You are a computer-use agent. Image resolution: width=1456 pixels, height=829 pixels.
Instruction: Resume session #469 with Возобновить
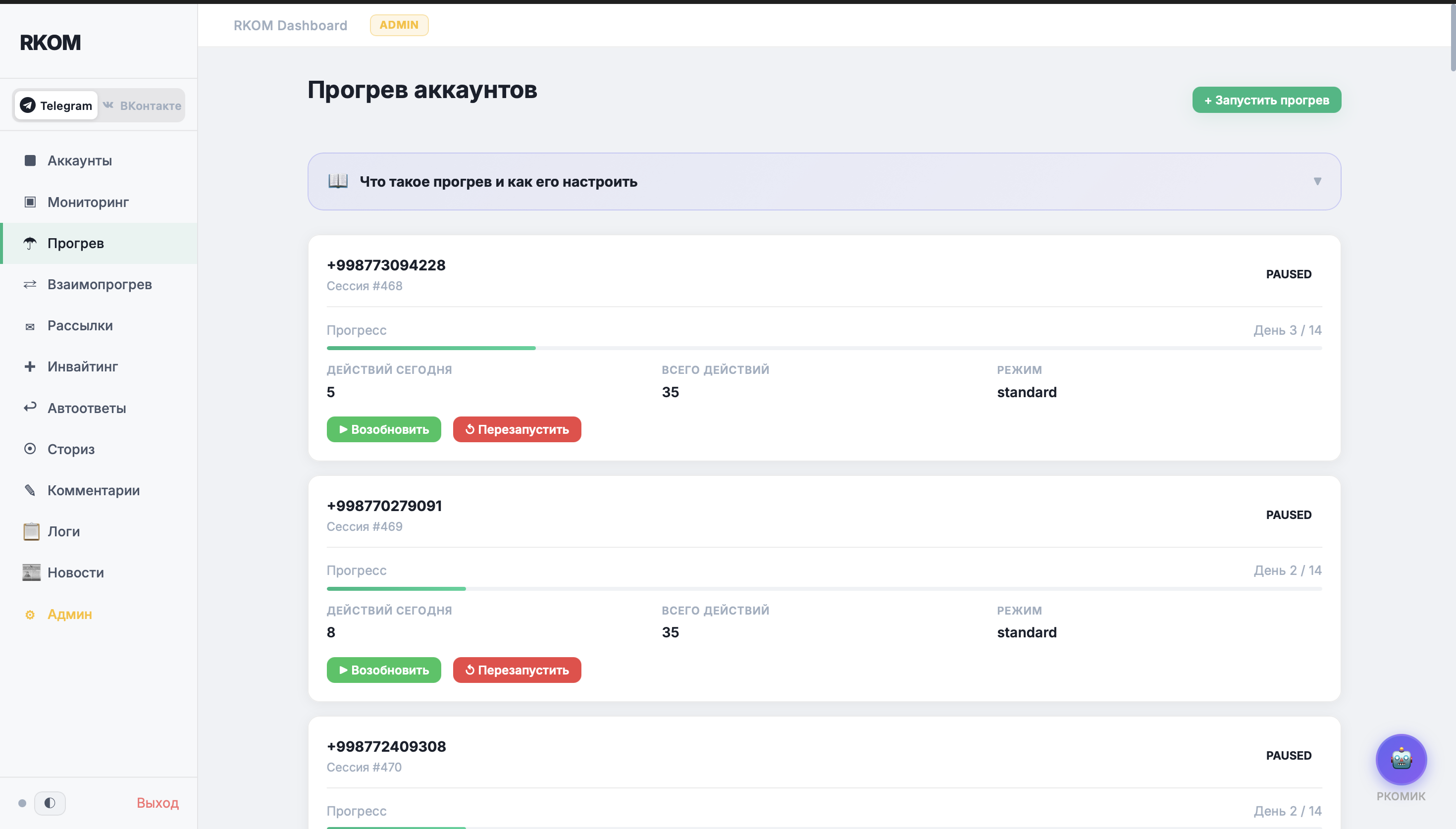[x=384, y=670]
